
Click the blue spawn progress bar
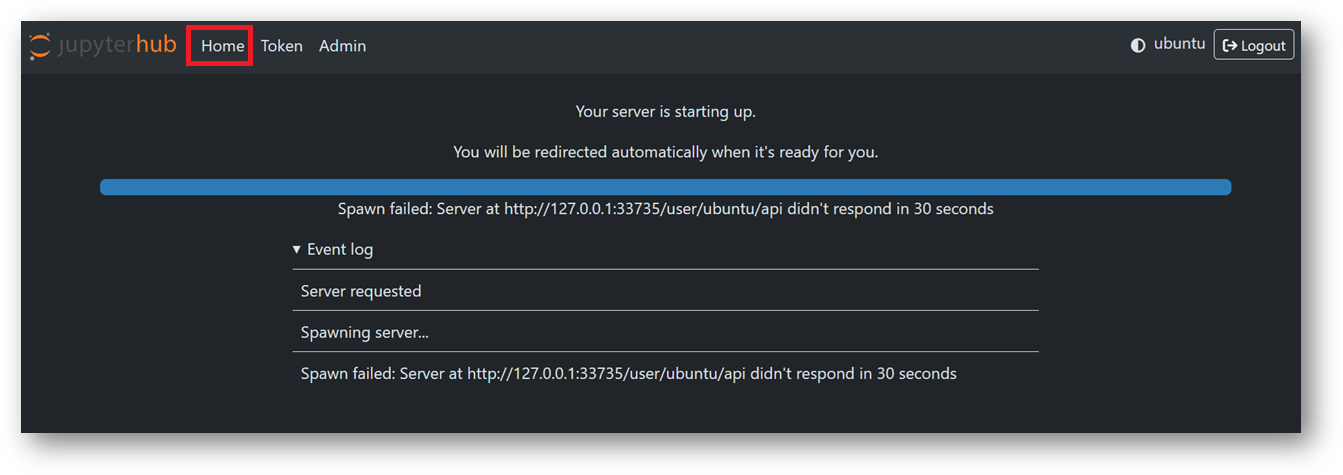[x=665, y=187]
